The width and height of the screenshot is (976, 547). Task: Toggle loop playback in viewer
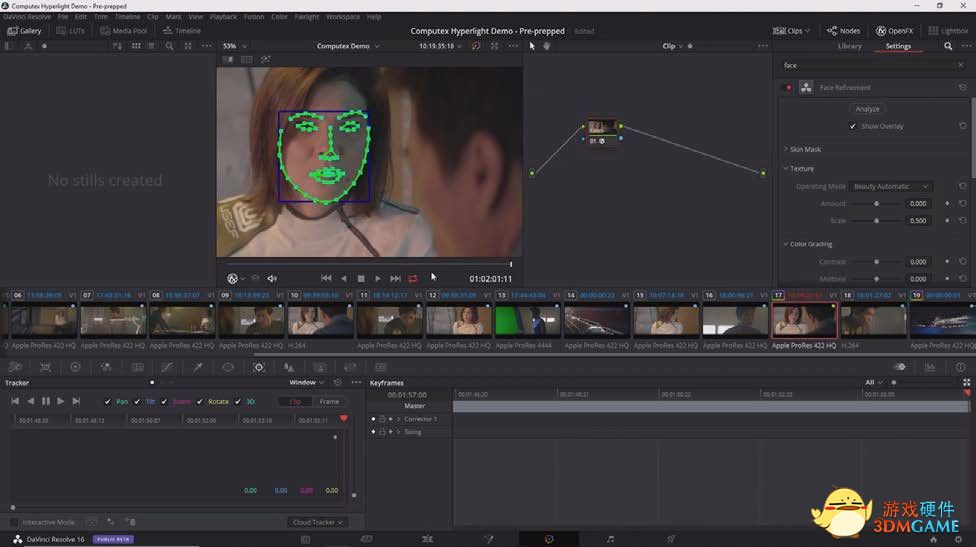(x=412, y=278)
